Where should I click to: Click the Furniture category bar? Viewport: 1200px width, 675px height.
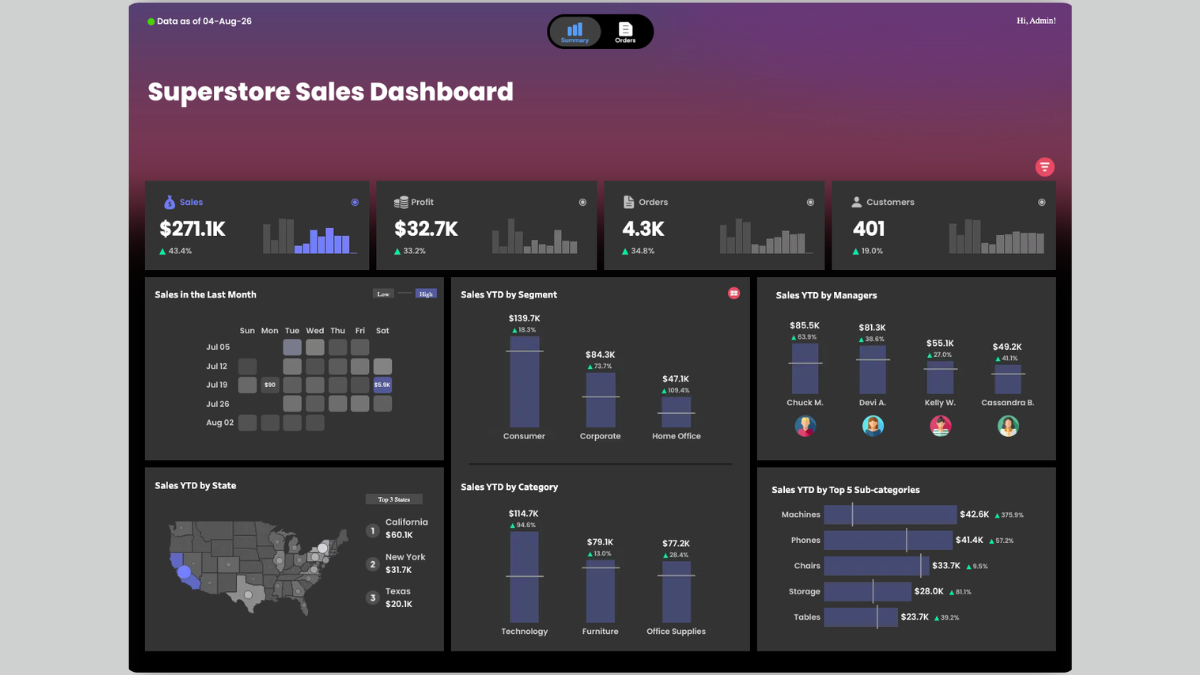(600, 591)
